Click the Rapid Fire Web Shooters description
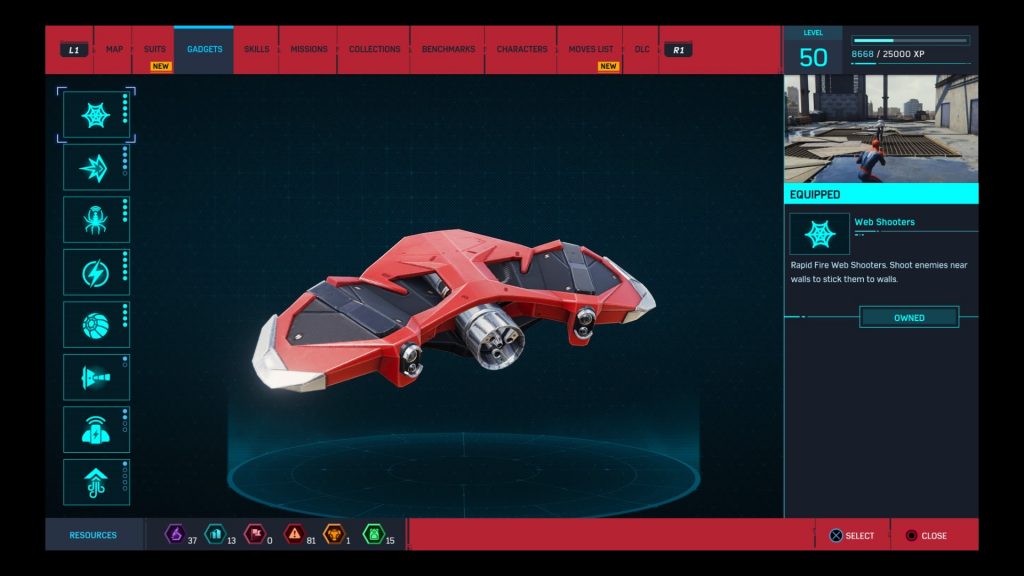Image resolution: width=1024 pixels, height=576 pixels. [879, 272]
